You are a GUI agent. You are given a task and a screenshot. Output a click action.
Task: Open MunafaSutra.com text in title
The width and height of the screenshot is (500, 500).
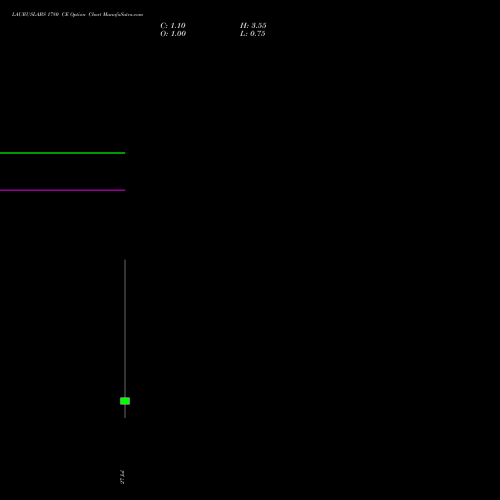(123, 14)
